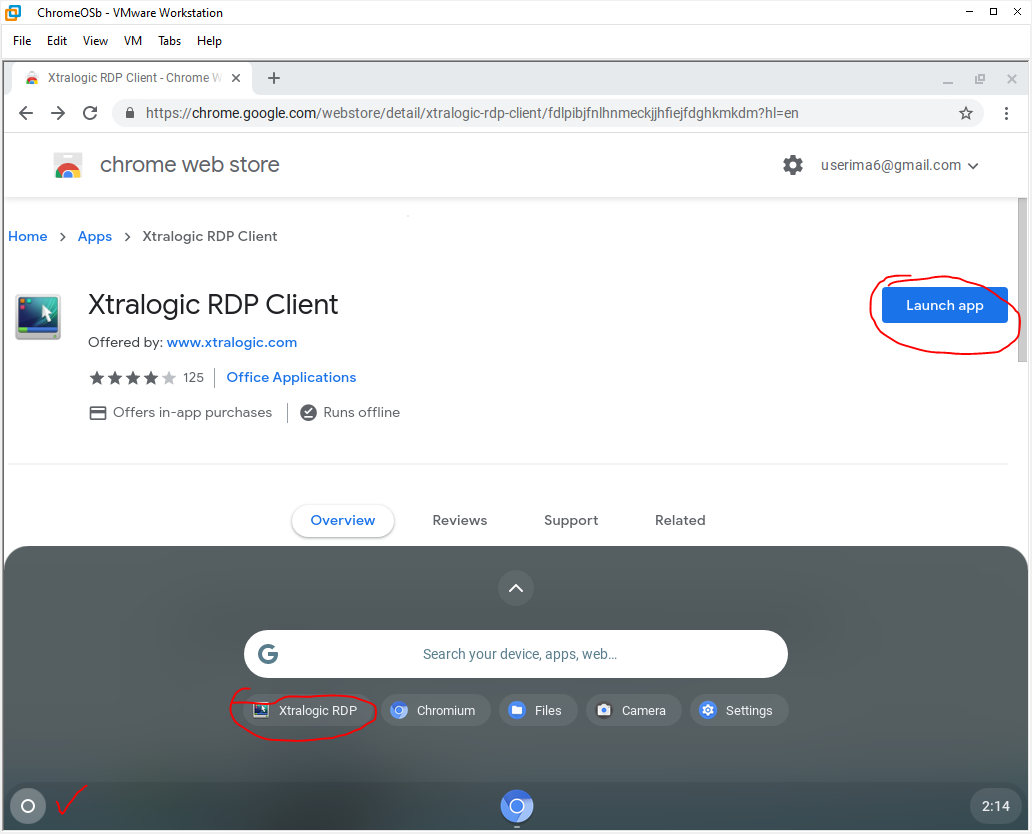Open the VMware View menu
Image resolution: width=1032 pixels, height=834 pixels.
click(95, 41)
